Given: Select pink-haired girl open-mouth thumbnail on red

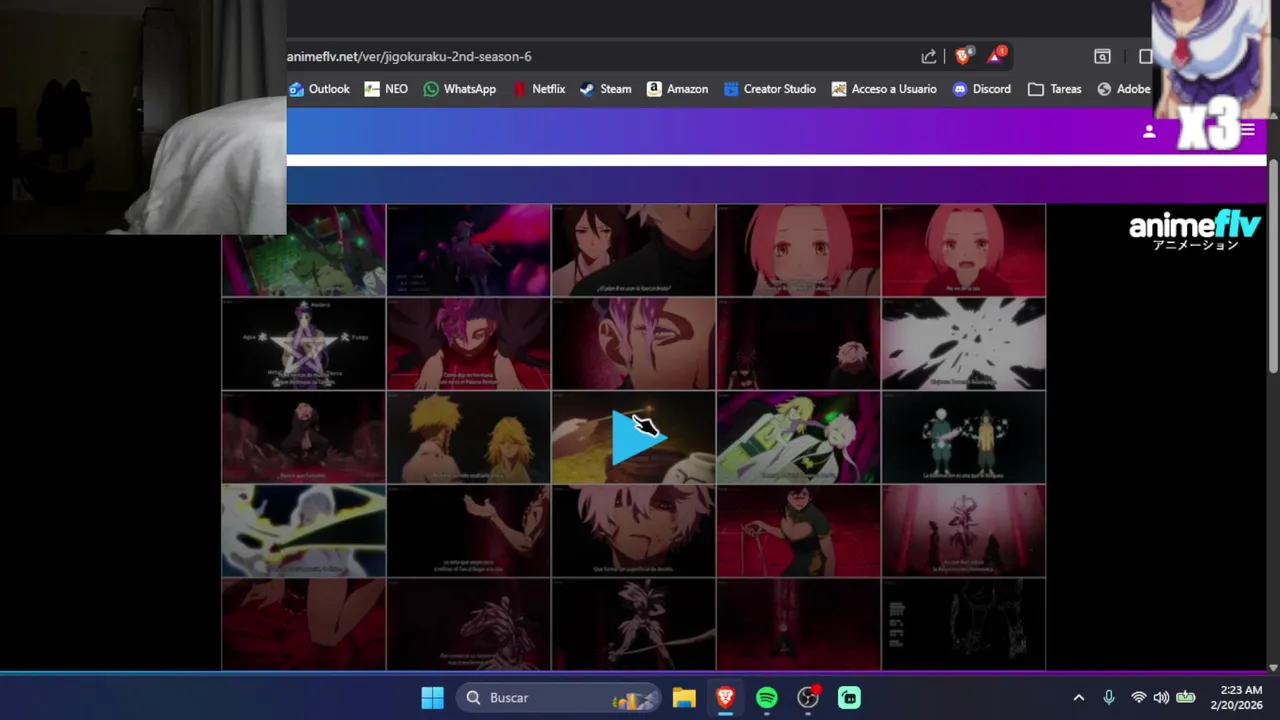Looking at the screenshot, I should (x=964, y=250).
